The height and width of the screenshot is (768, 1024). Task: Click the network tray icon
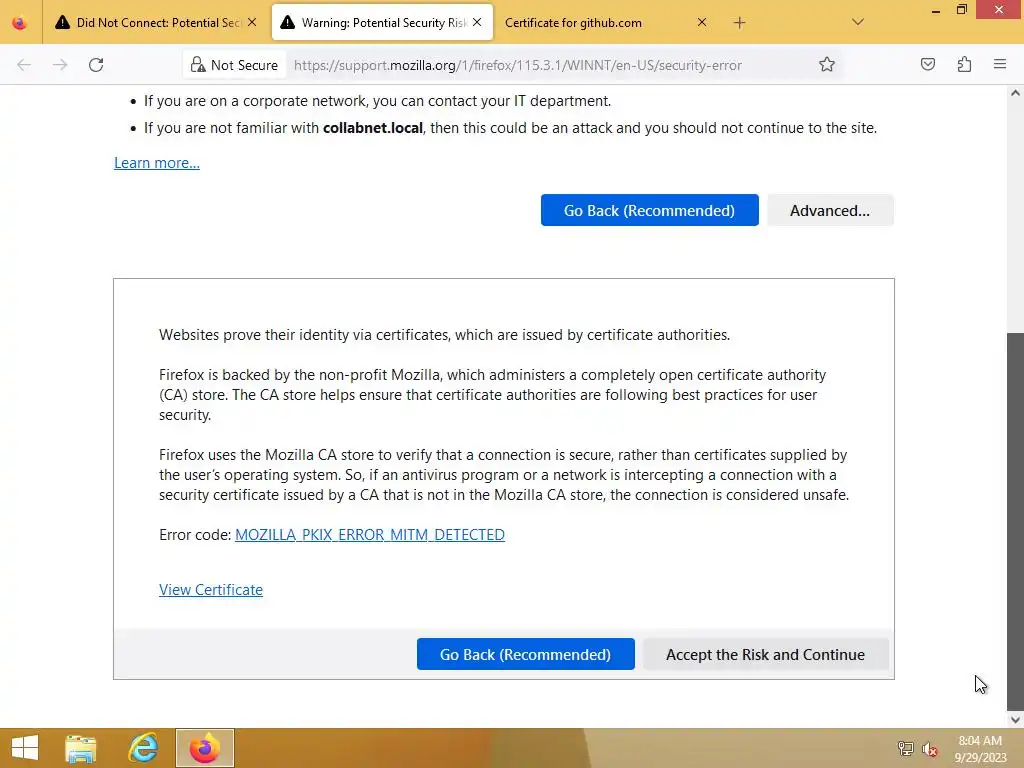906,749
